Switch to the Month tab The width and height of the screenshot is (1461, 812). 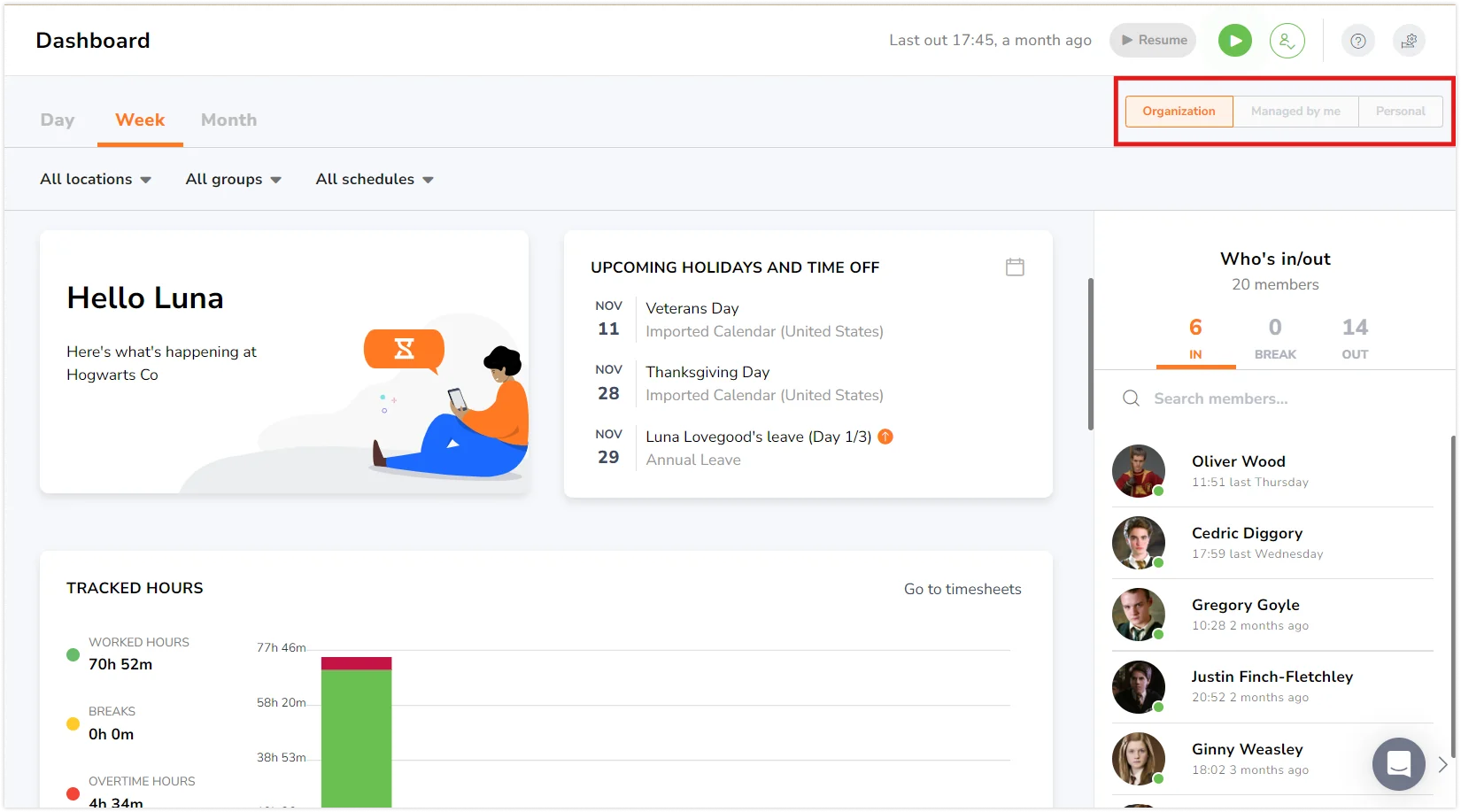tap(228, 120)
